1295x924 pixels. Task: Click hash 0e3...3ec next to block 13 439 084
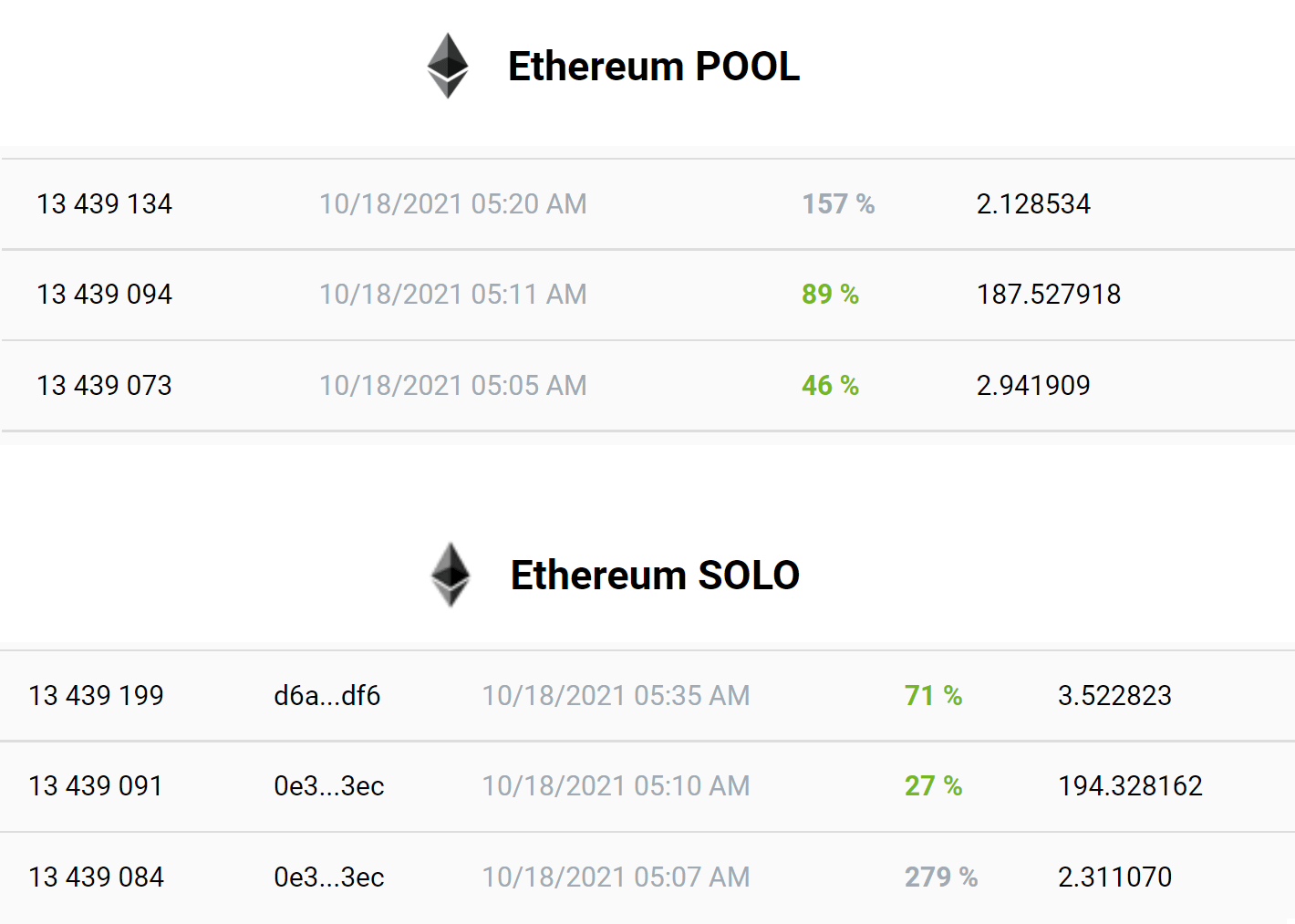coord(330,877)
